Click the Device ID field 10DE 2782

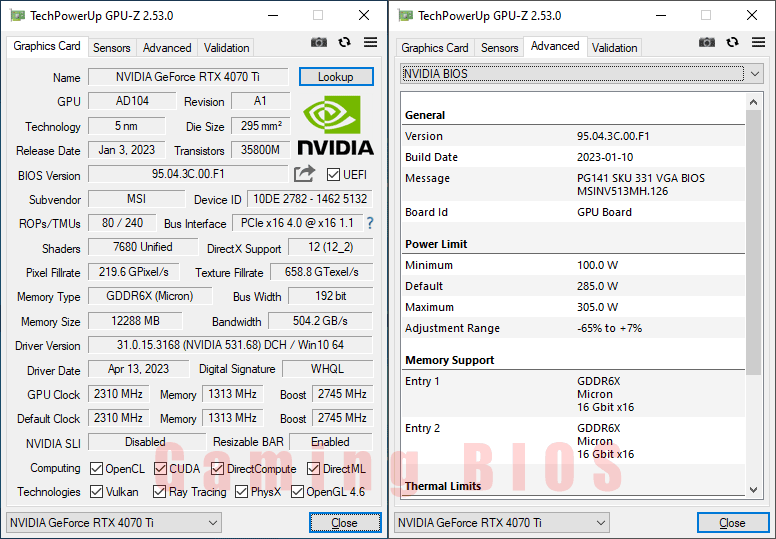tap(310, 199)
